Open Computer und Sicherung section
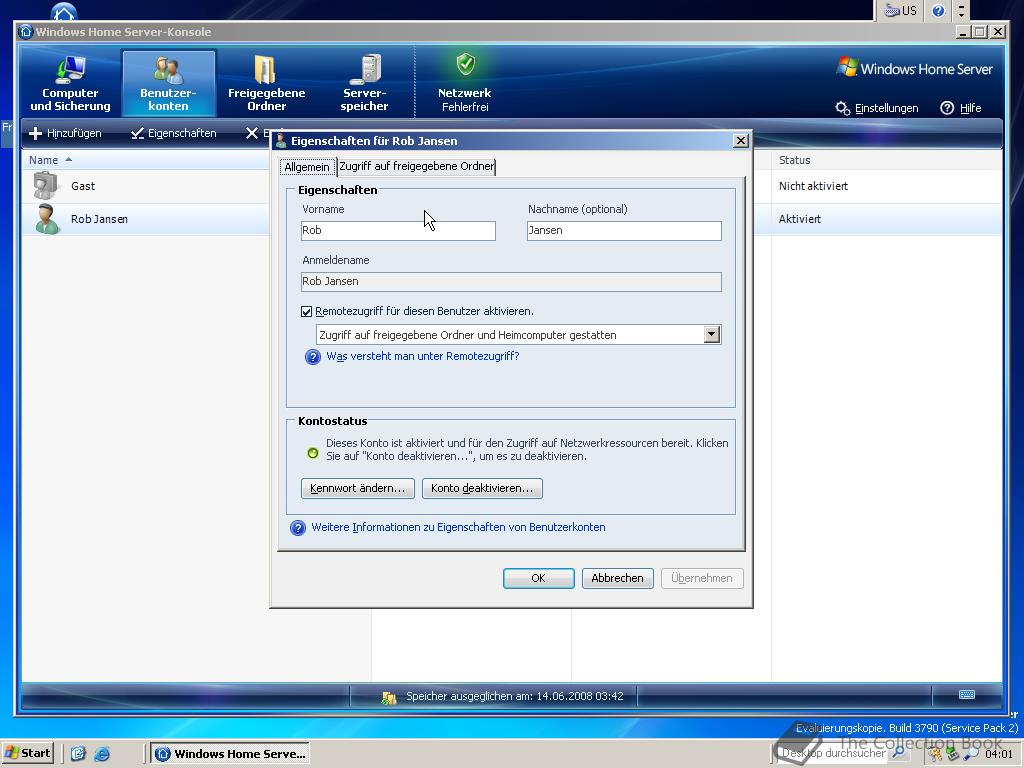The image size is (1024, 768). pos(70,84)
